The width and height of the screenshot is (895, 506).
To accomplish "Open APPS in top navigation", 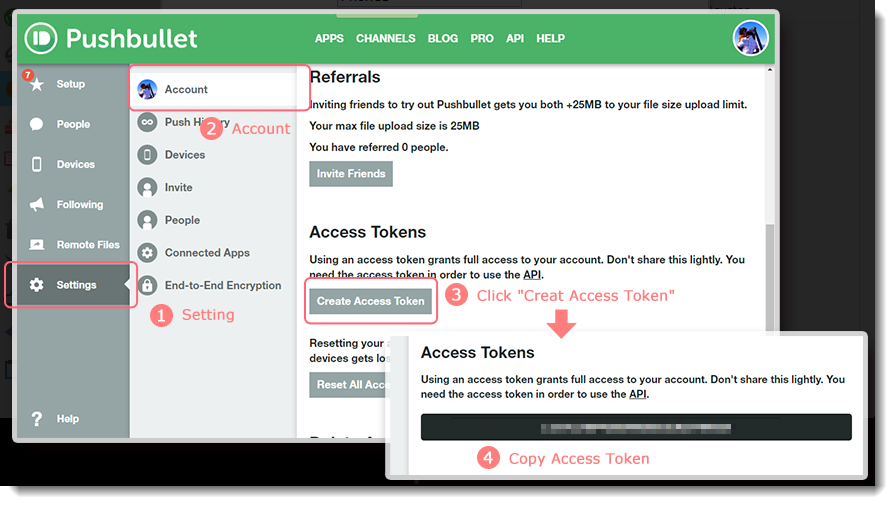I will click(329, 38).
